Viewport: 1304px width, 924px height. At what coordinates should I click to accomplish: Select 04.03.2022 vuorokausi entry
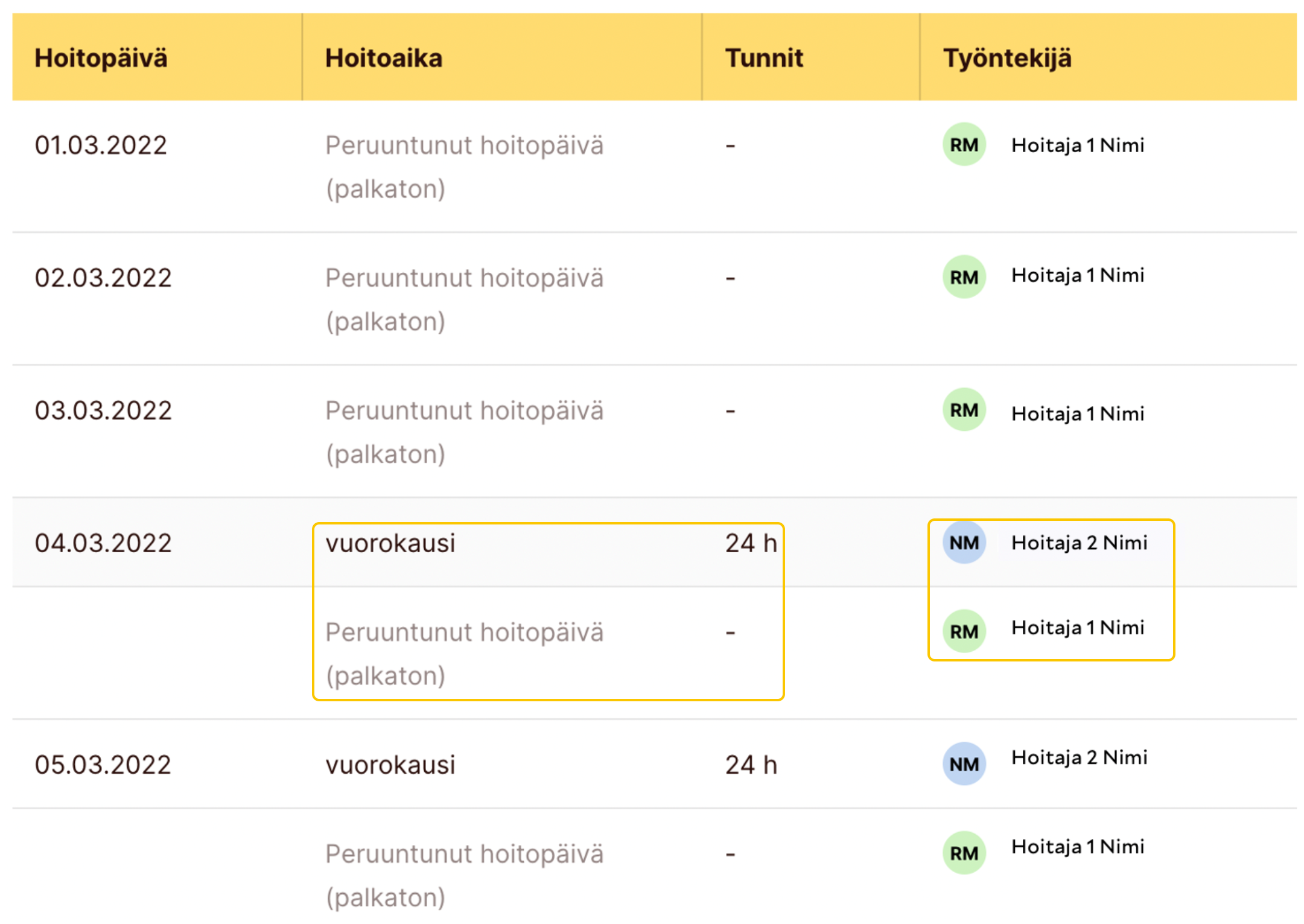390,543
